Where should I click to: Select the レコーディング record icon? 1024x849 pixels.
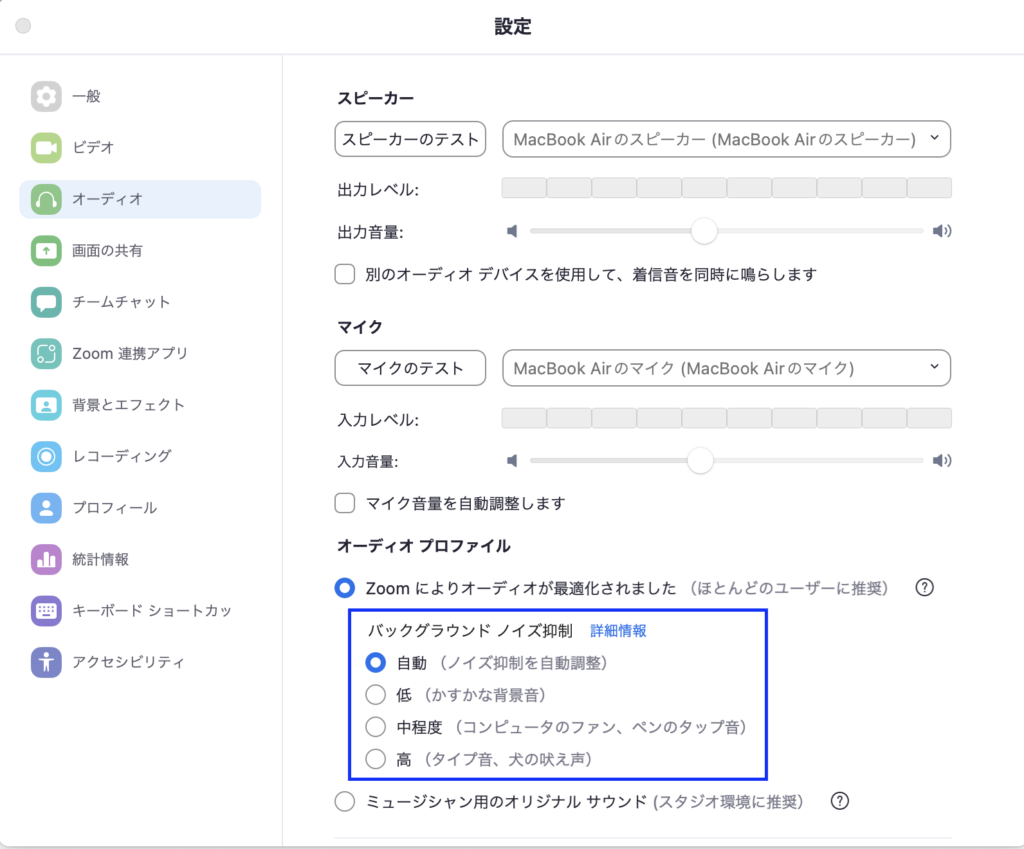point(46,456)
